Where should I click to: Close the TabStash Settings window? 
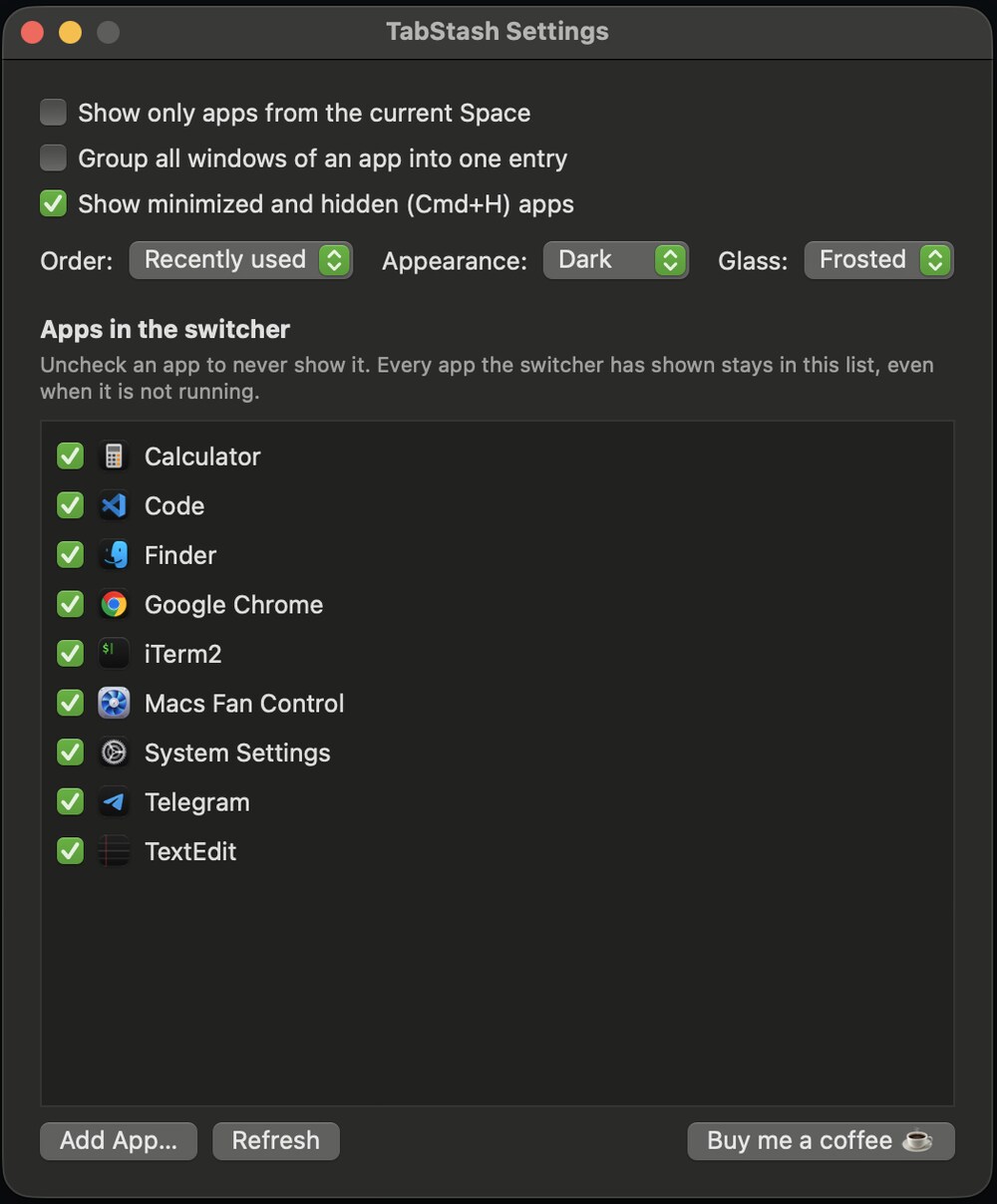coord(33,33)
